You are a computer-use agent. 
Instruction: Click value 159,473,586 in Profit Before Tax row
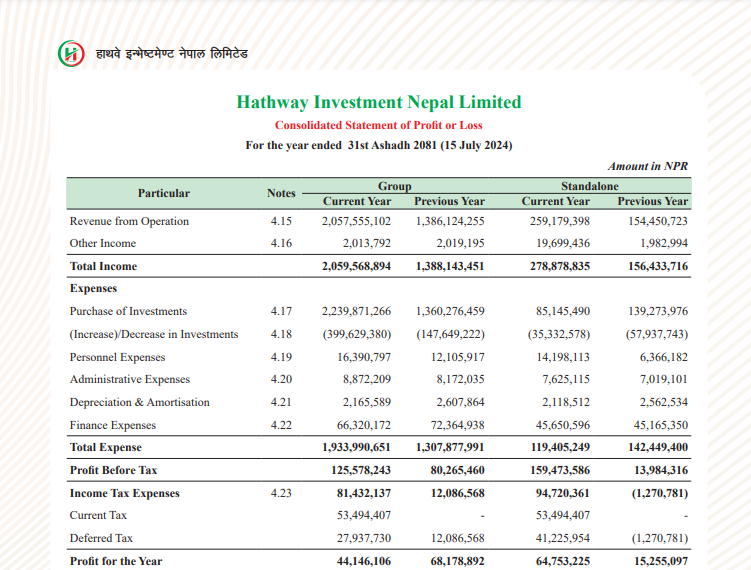tap(560, 470)
